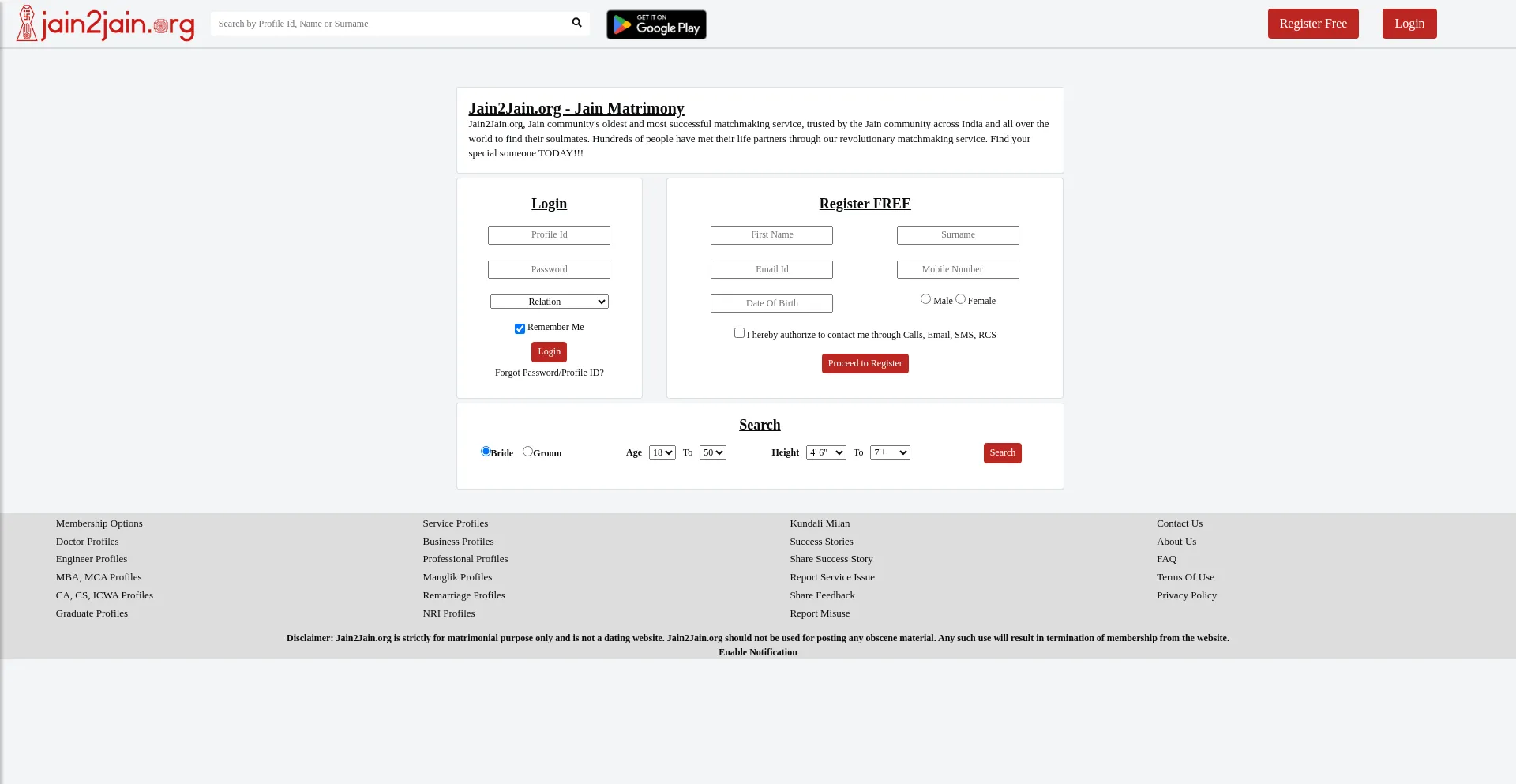Open MBA, MCA Profiles link
Viewport: 1516px width, 784px height.
pyautogui.click(x=99, y=577)
